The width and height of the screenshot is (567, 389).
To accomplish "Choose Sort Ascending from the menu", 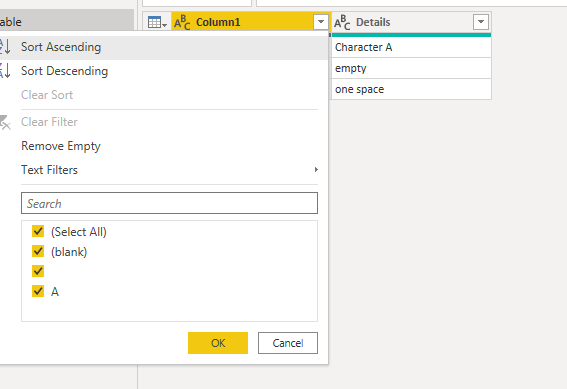I will click(x=164, y=47).
